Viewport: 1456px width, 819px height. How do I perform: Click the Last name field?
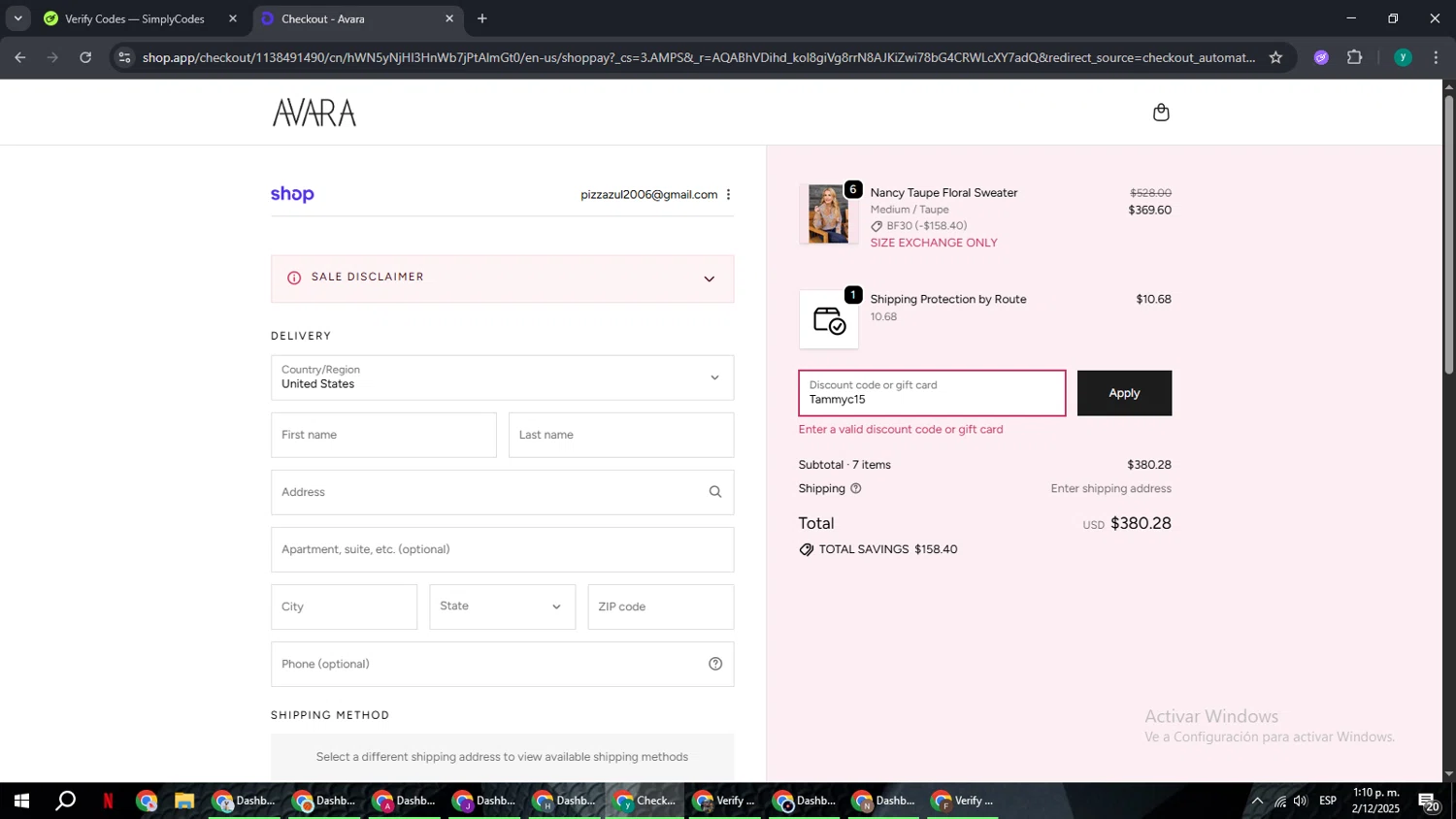coord(621,435)
